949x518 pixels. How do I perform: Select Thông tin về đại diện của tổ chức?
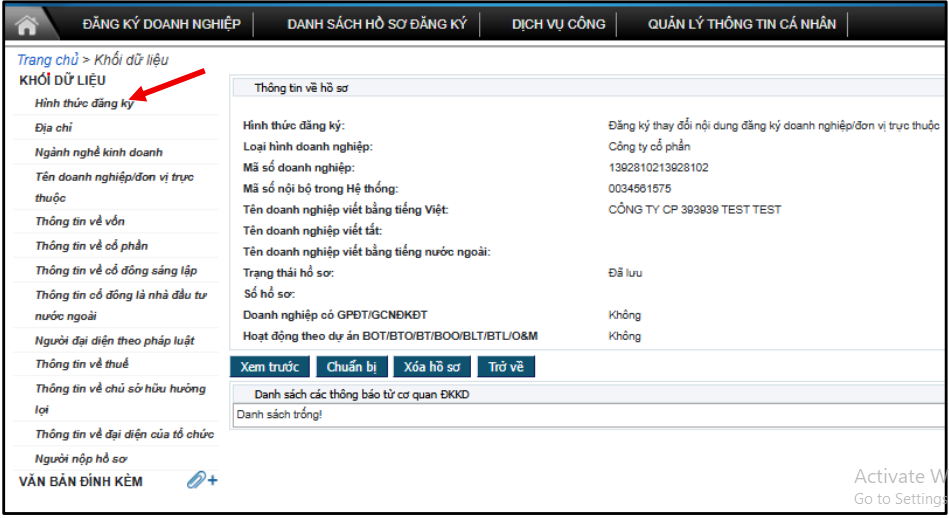point(125,434)
